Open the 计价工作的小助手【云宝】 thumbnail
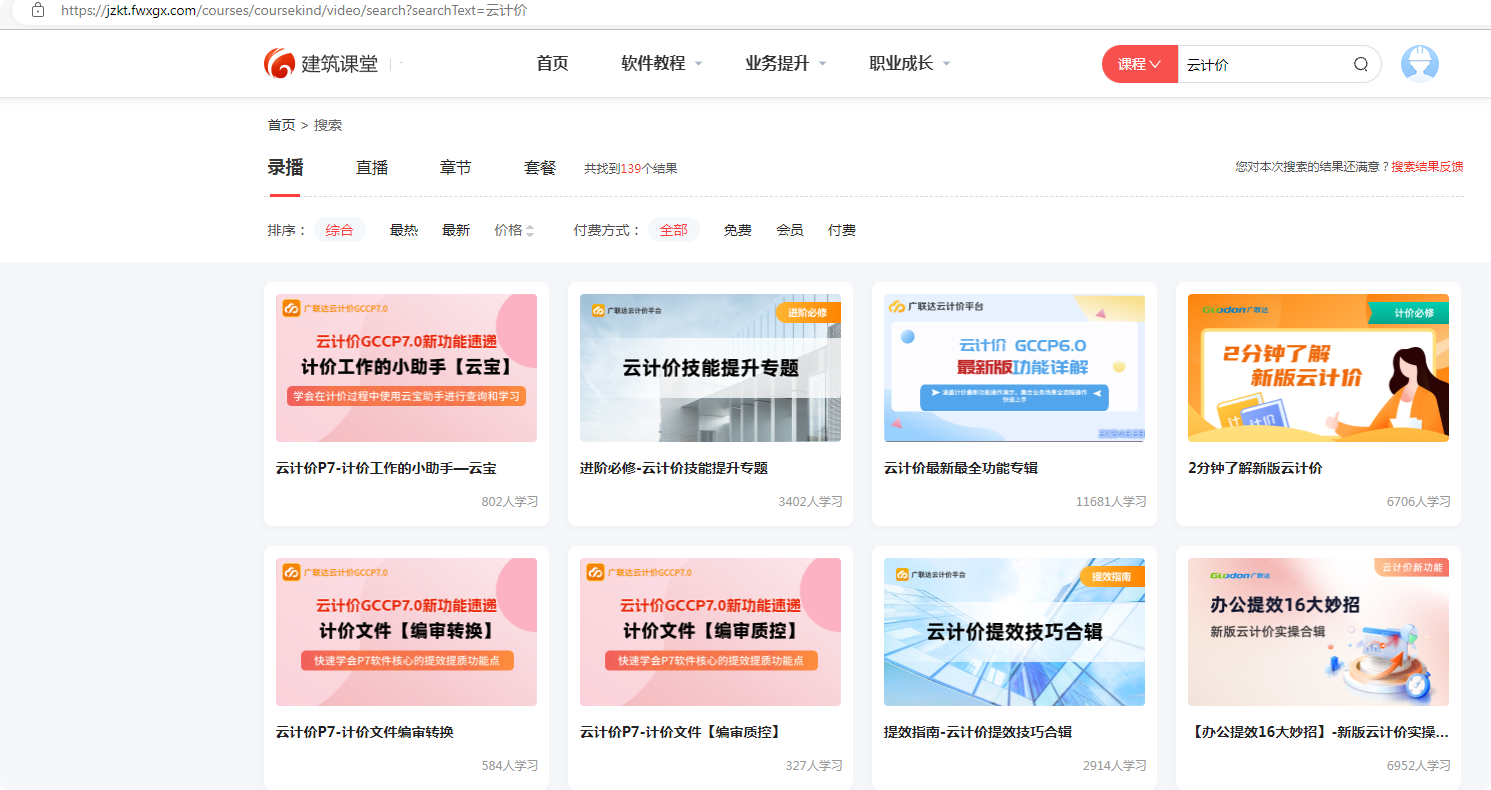The height and width of the screenshot is (790, 1491). point(406,368)
